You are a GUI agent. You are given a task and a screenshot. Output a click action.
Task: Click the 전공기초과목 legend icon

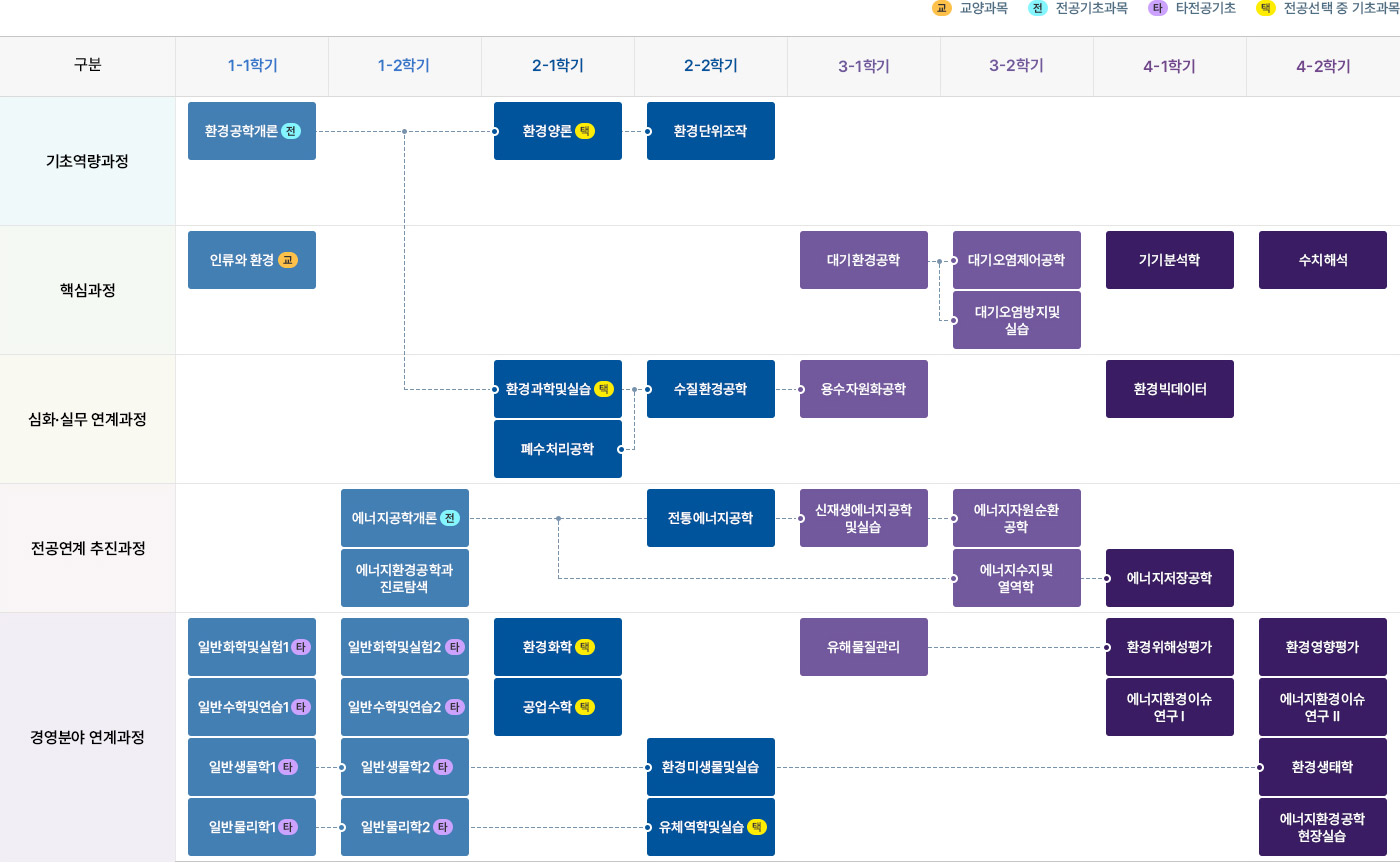pos(1038,8)
